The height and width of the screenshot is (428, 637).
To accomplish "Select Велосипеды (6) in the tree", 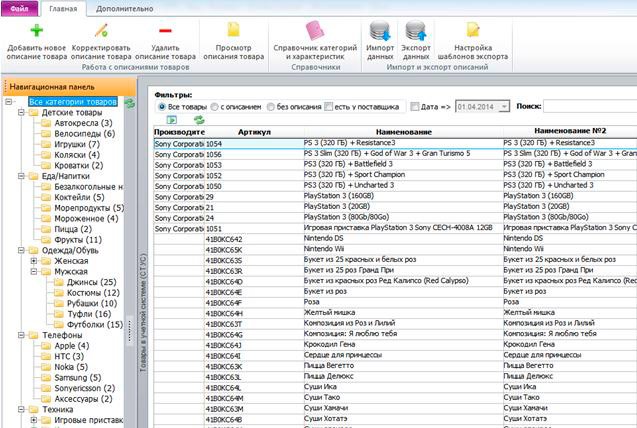I will (84, 134).
